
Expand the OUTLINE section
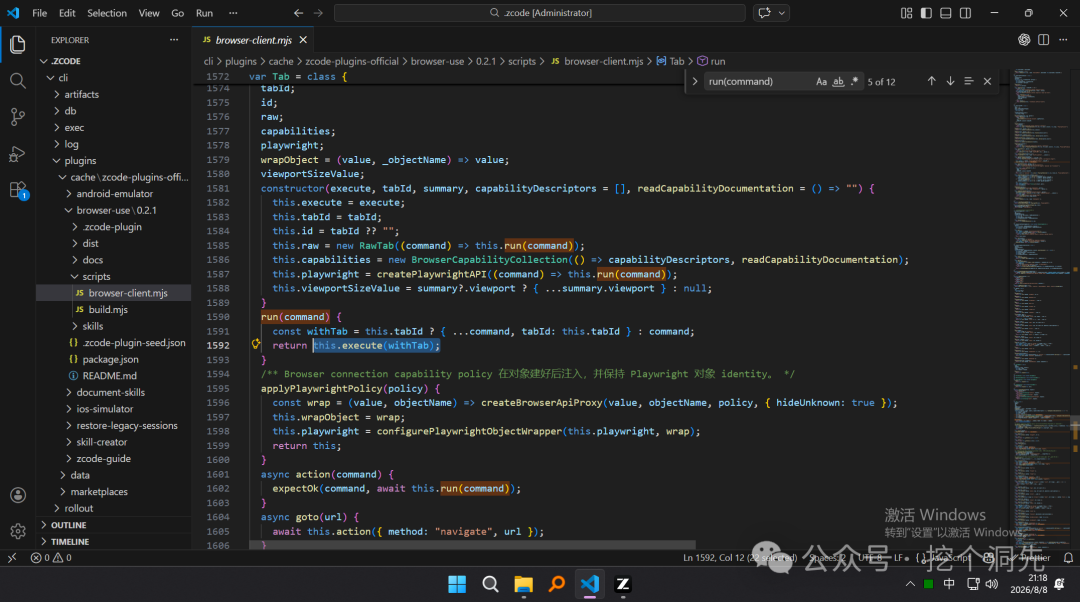click(x=69, y=525)
